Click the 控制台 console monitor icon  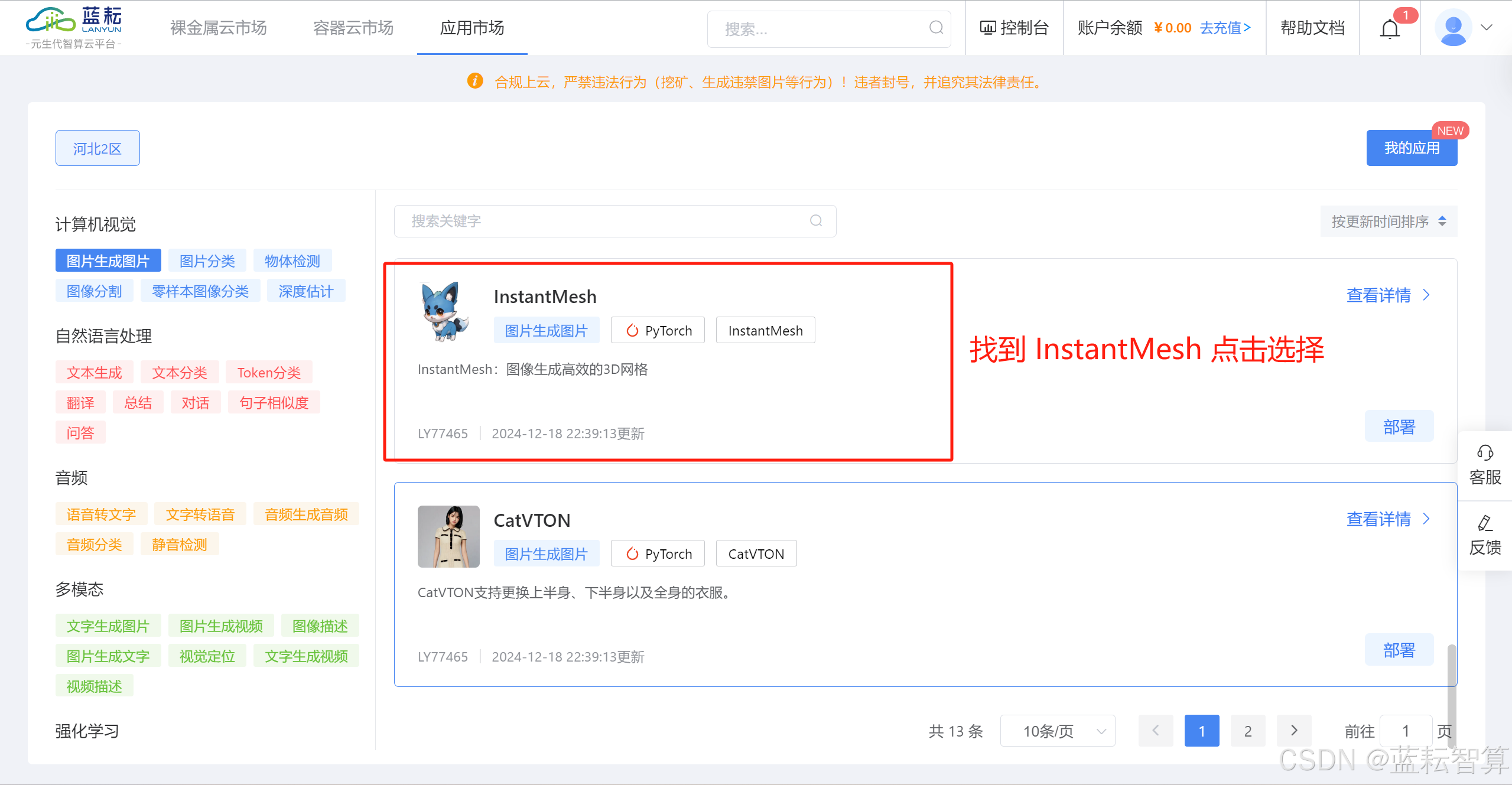coord(987,28)
